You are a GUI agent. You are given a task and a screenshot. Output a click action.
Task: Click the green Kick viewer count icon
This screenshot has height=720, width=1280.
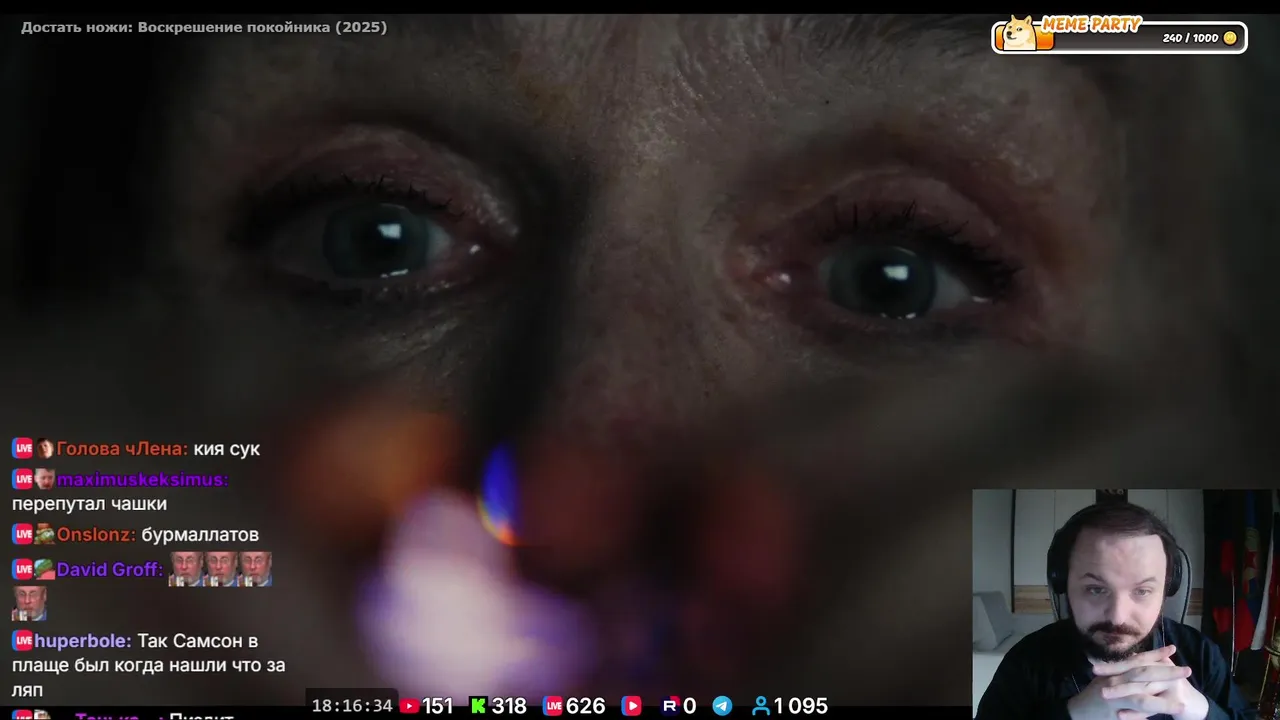[x=478, y=706]
